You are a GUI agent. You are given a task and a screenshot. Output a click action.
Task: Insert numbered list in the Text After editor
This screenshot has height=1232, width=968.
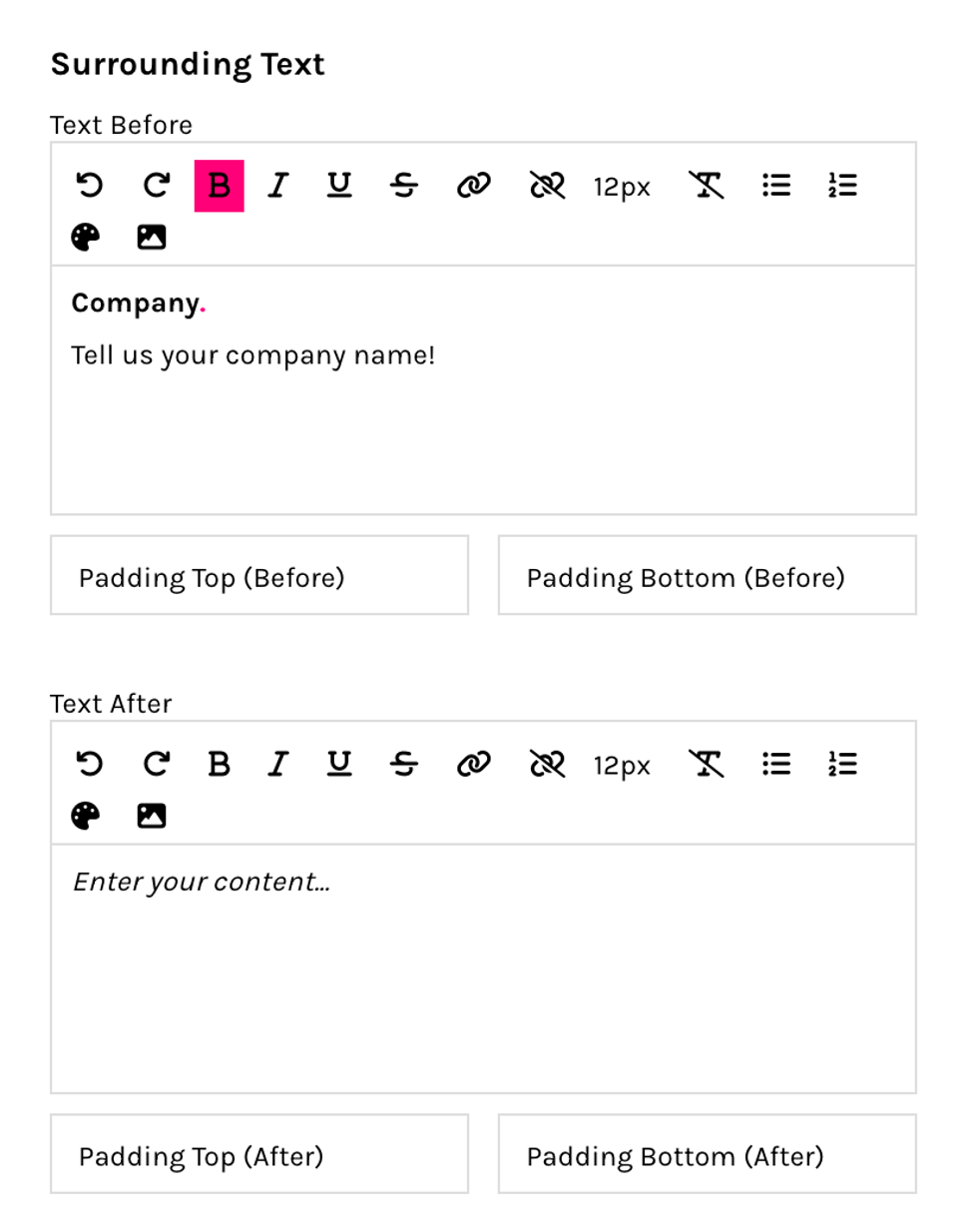point(842,764)
